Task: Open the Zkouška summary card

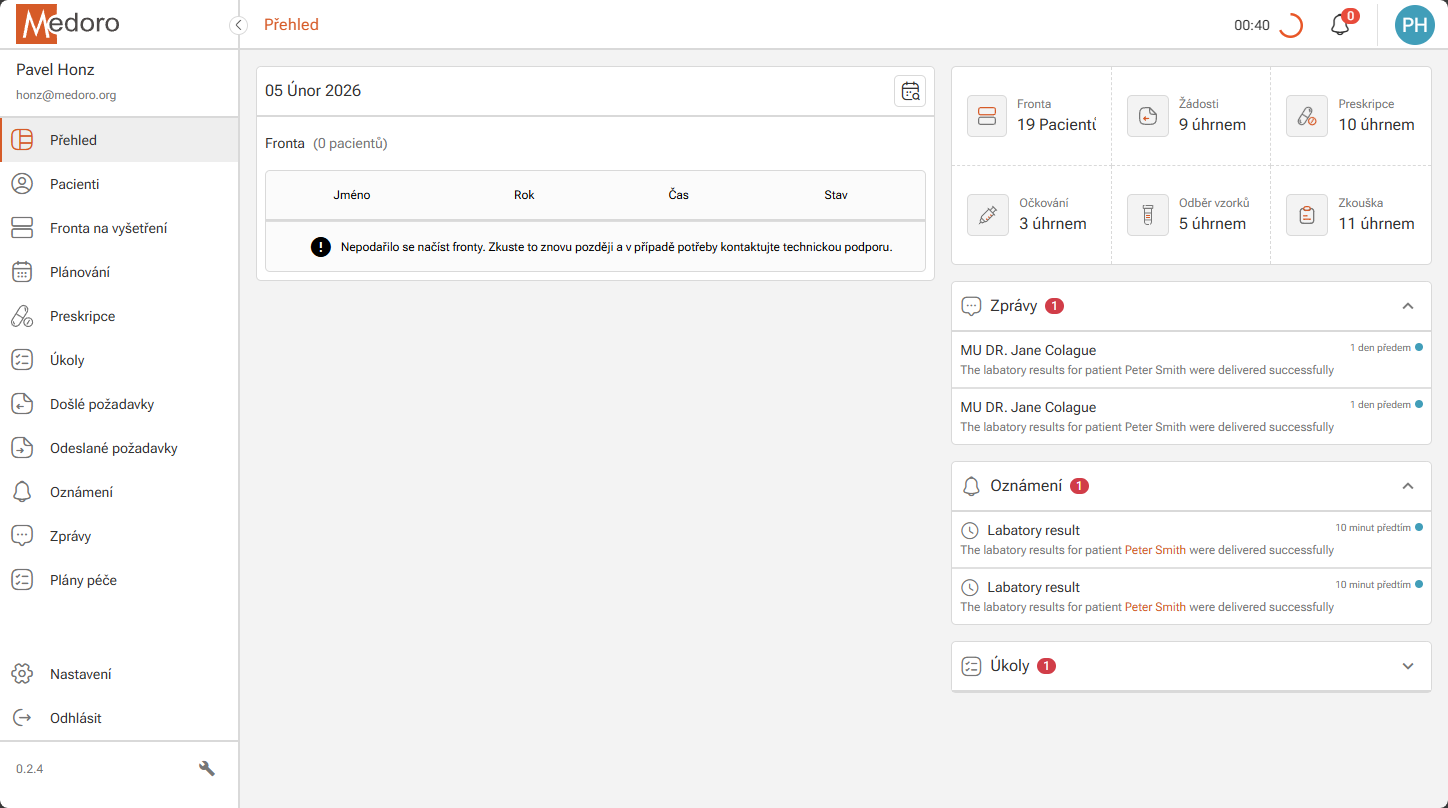Action: (x=1350, y=214)
